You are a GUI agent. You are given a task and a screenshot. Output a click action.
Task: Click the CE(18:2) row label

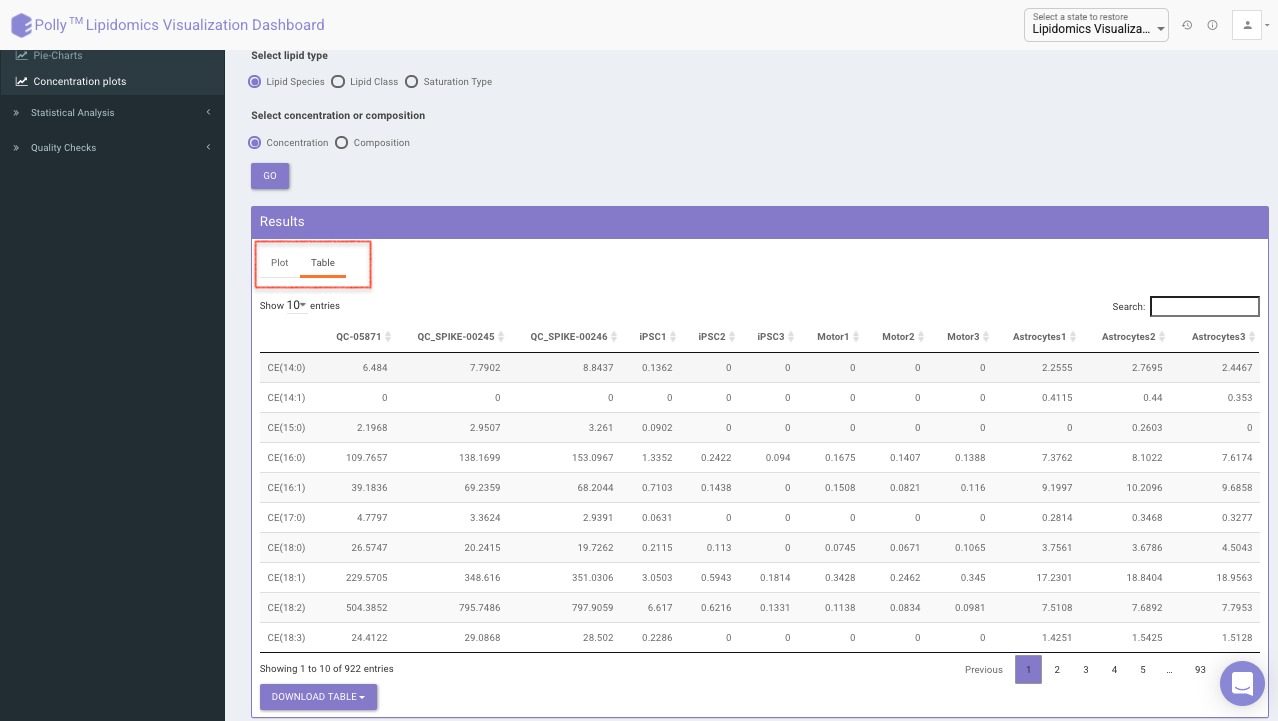(286, 608)
